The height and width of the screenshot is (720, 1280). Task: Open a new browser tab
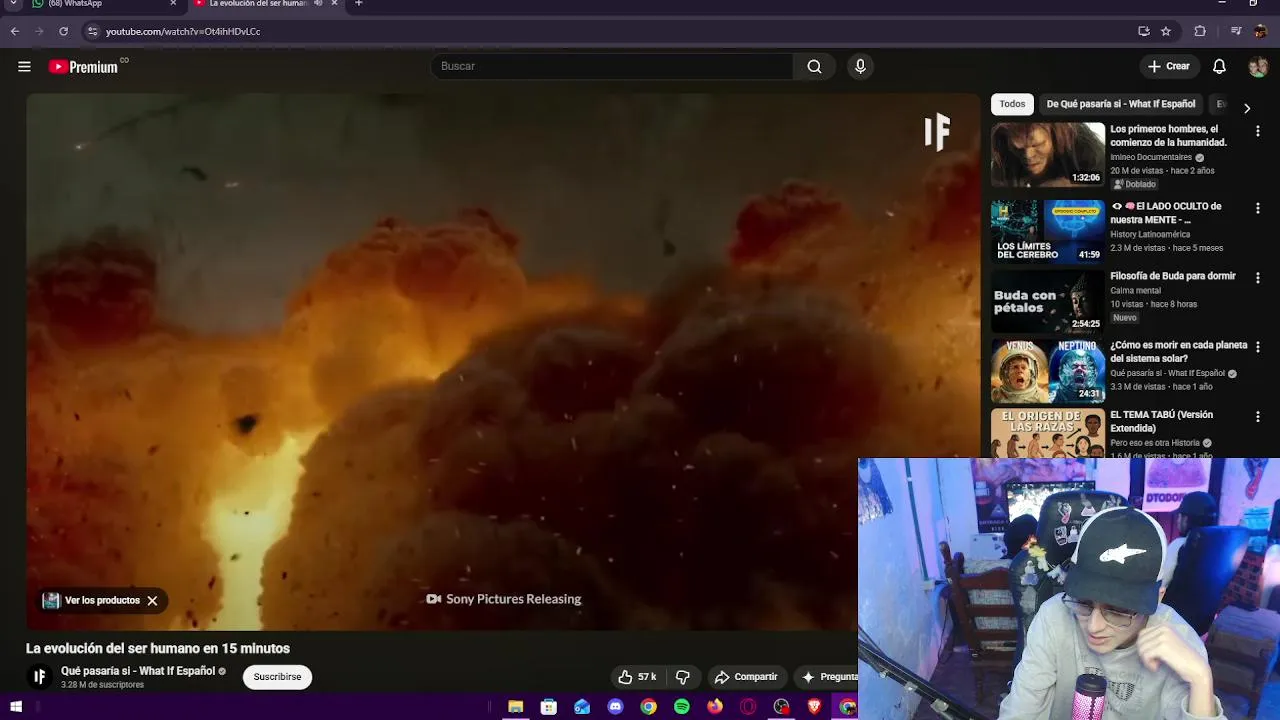pyautogui.click(x=359, y=4)
